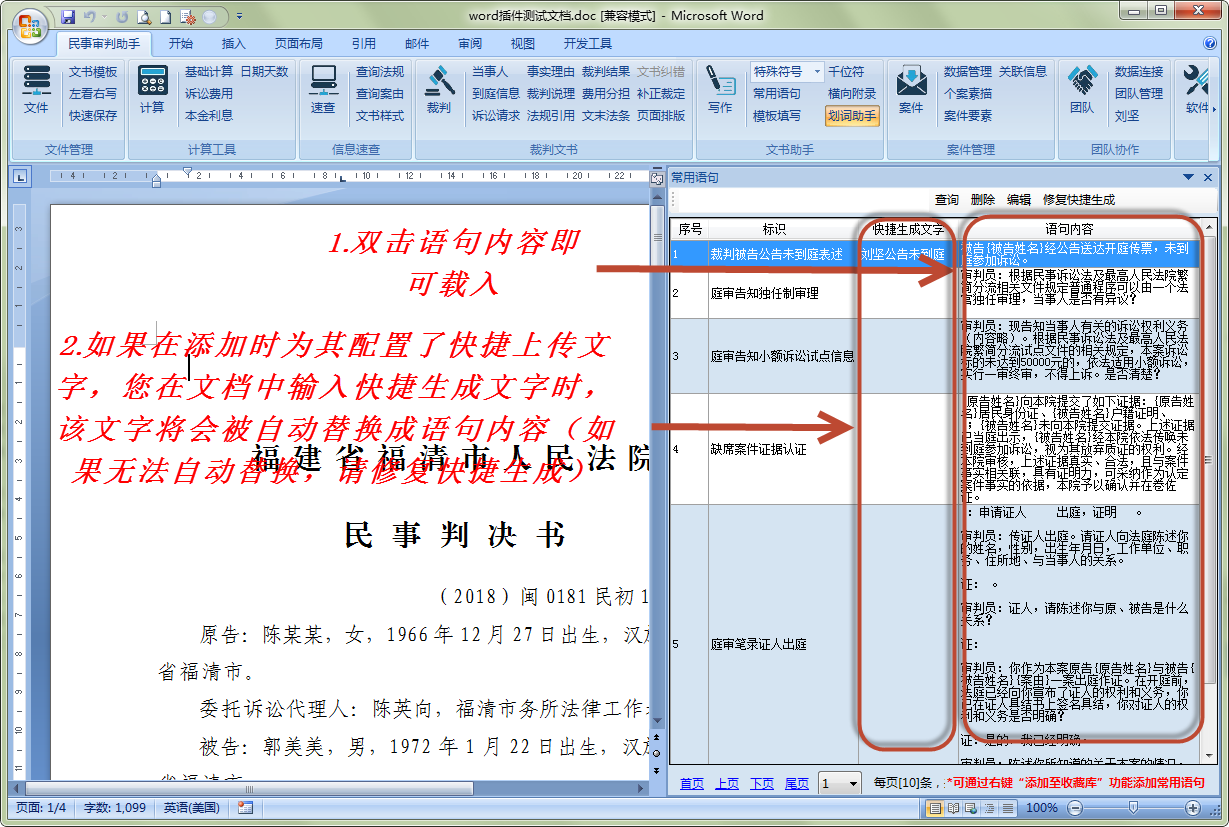Click 诉讼费用 in 计算工具 group
The height and width of the screenshot is (827, 1229).
[209, 94]
